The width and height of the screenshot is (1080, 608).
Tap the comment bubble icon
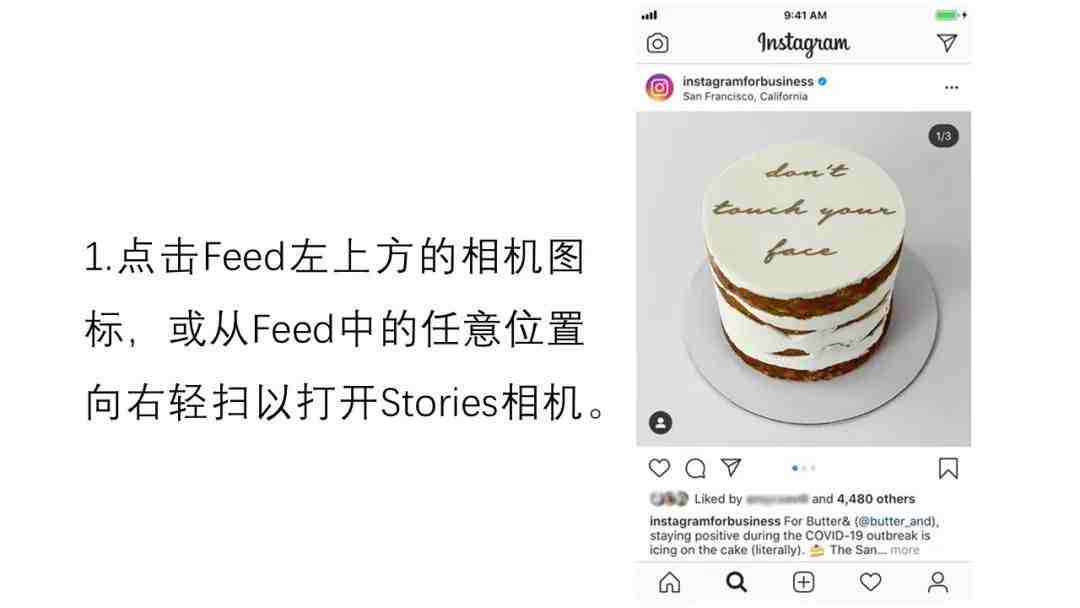(x=695, y=468)
